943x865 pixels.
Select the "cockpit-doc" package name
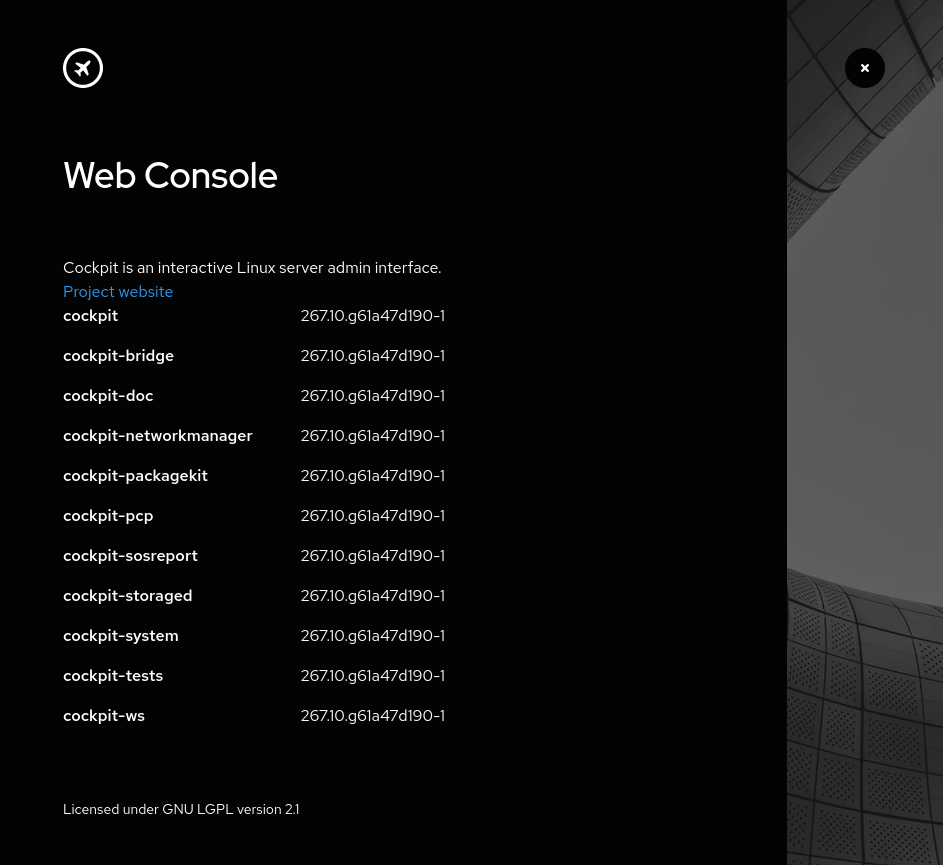[108, 396]
